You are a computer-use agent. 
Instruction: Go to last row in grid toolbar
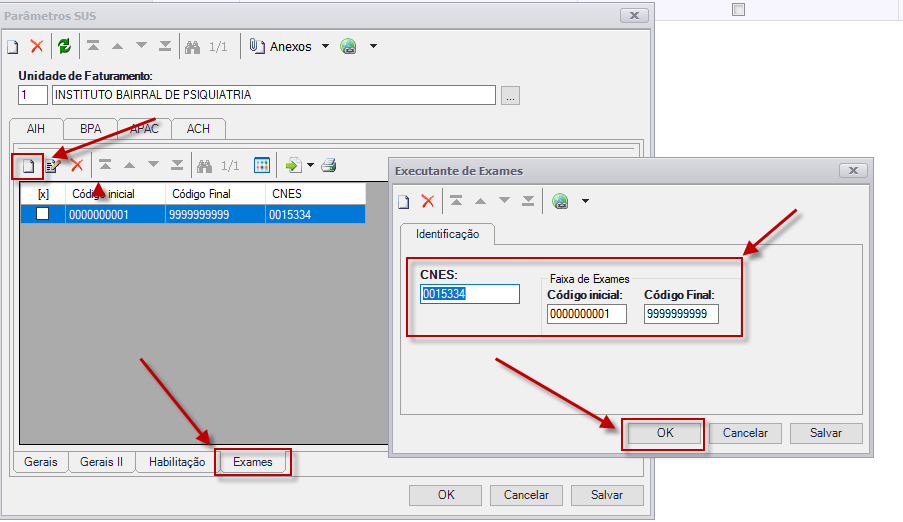[177, 165]
